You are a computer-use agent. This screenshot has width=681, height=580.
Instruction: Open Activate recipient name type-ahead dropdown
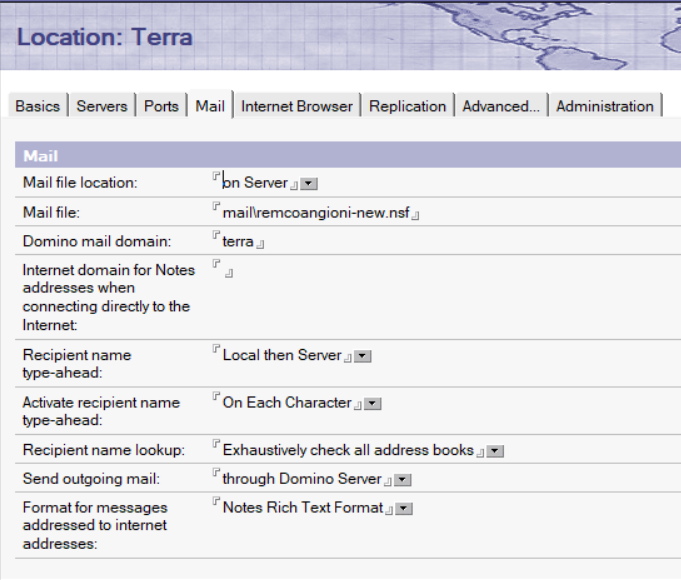pos(373,404)
